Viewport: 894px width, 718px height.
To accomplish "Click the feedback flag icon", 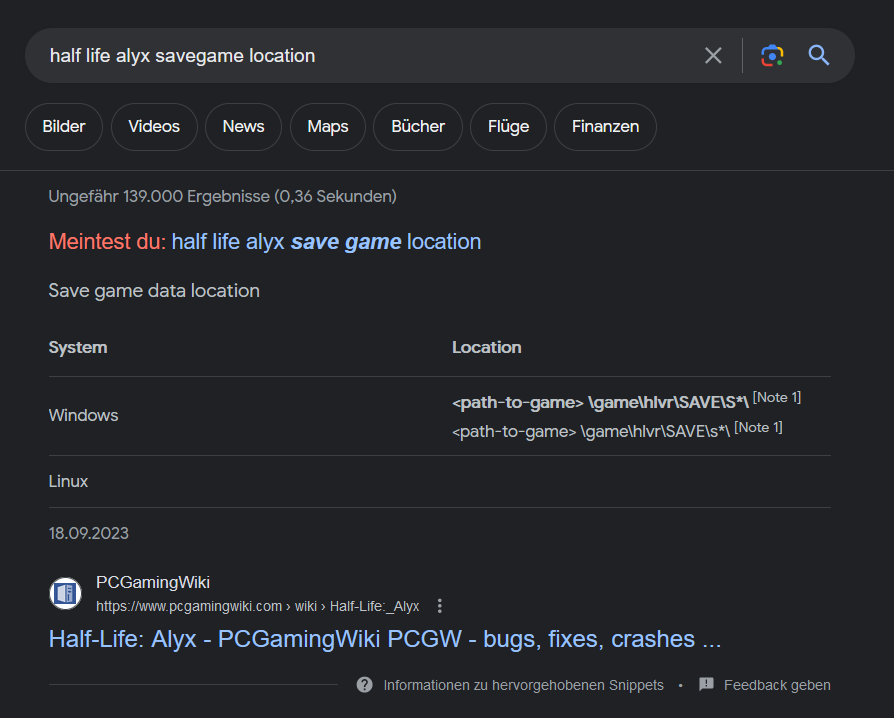I will pyautogui.click(x=706, y=684).
